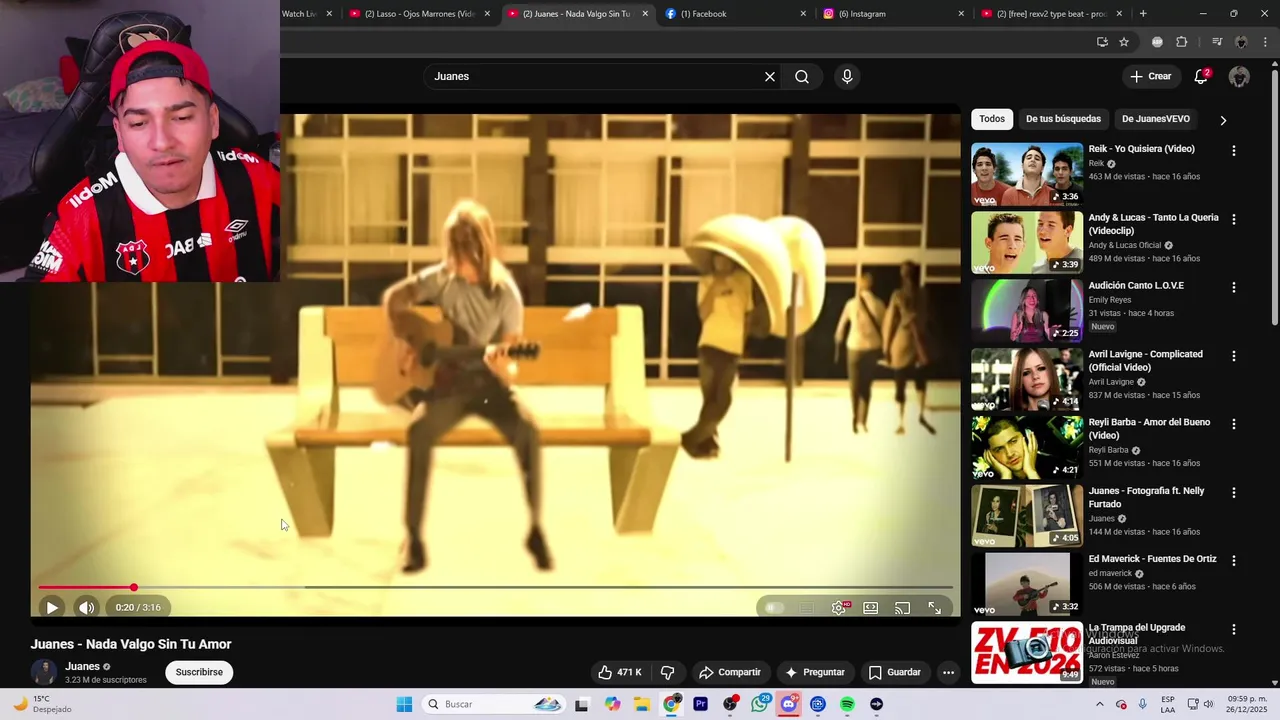
Task: Select the De tus búsquedas chip
Action: tap(1063, 119)
